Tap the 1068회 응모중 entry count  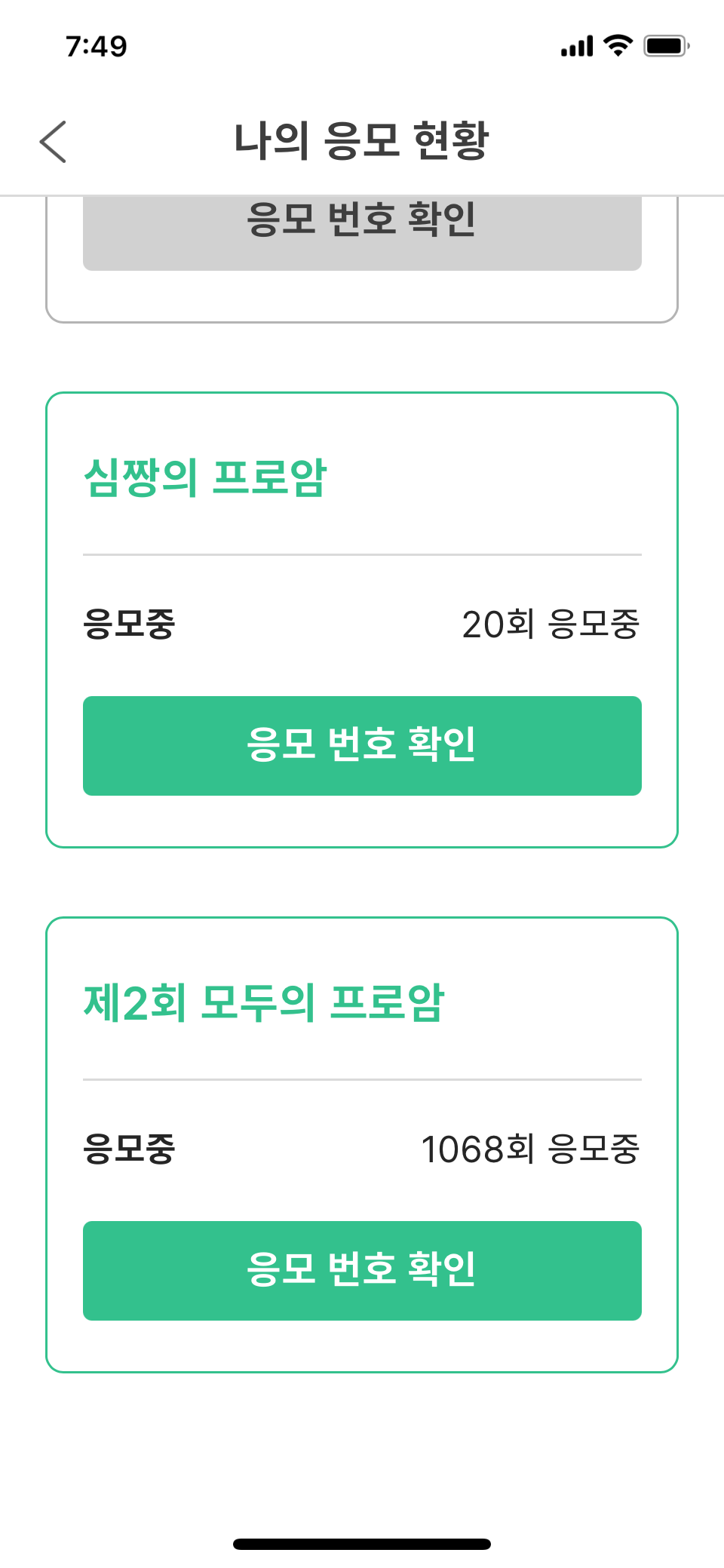click(530, 1149)
